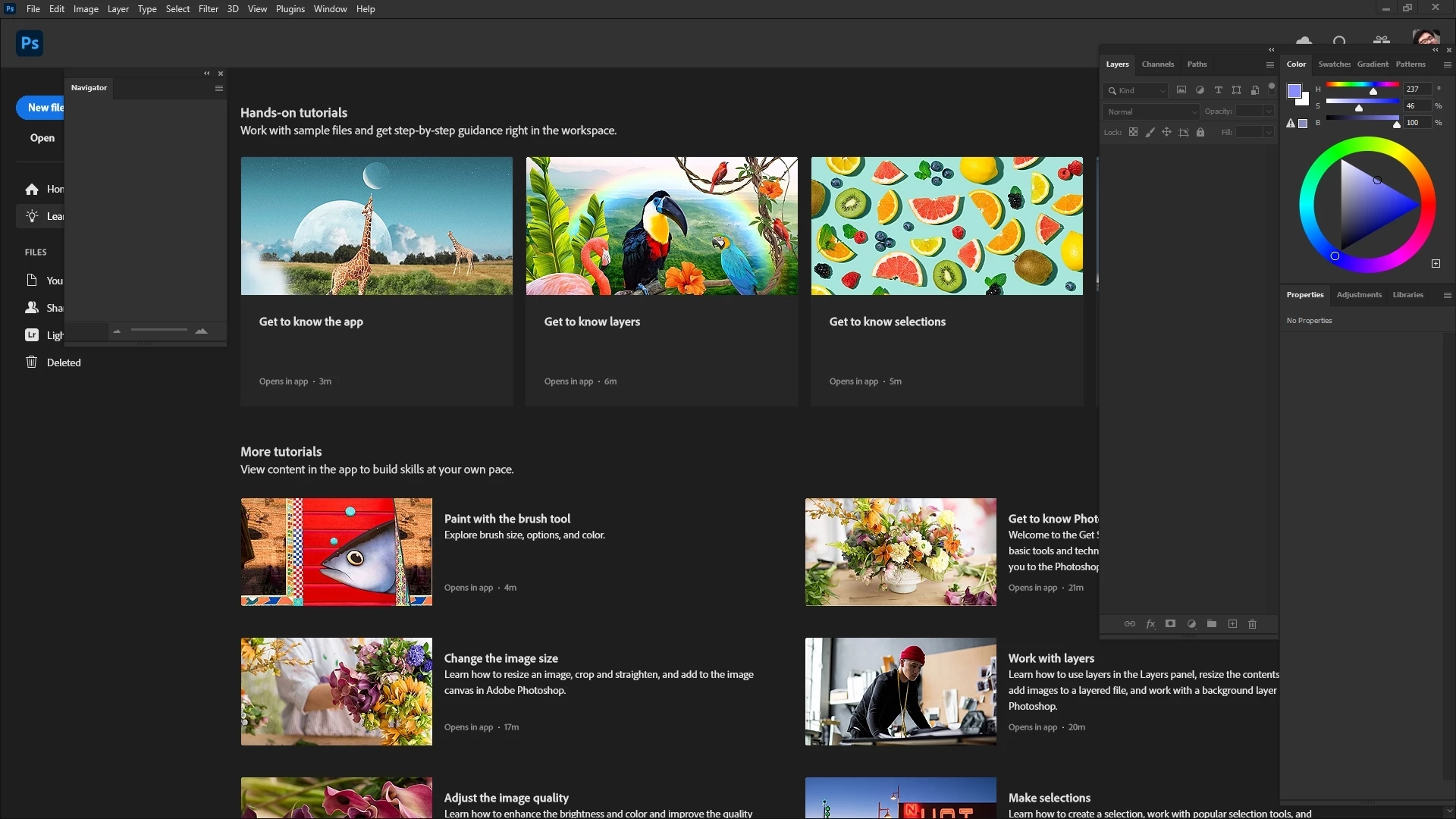The height and width of the screenshot is (819, 1456).
Task: Open the Kind filter dropdown
Action: pos(1137,91)
